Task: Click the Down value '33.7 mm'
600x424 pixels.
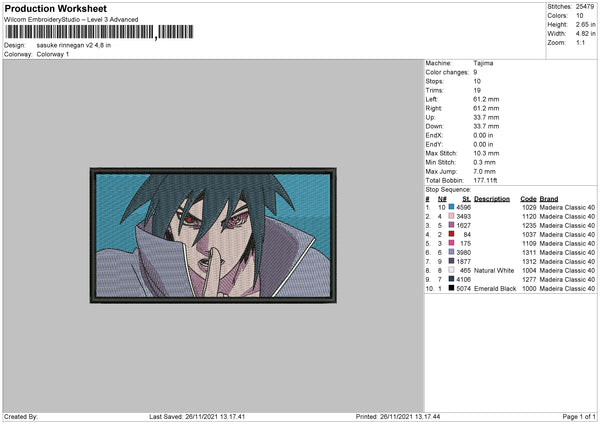Action: [486, 126]
